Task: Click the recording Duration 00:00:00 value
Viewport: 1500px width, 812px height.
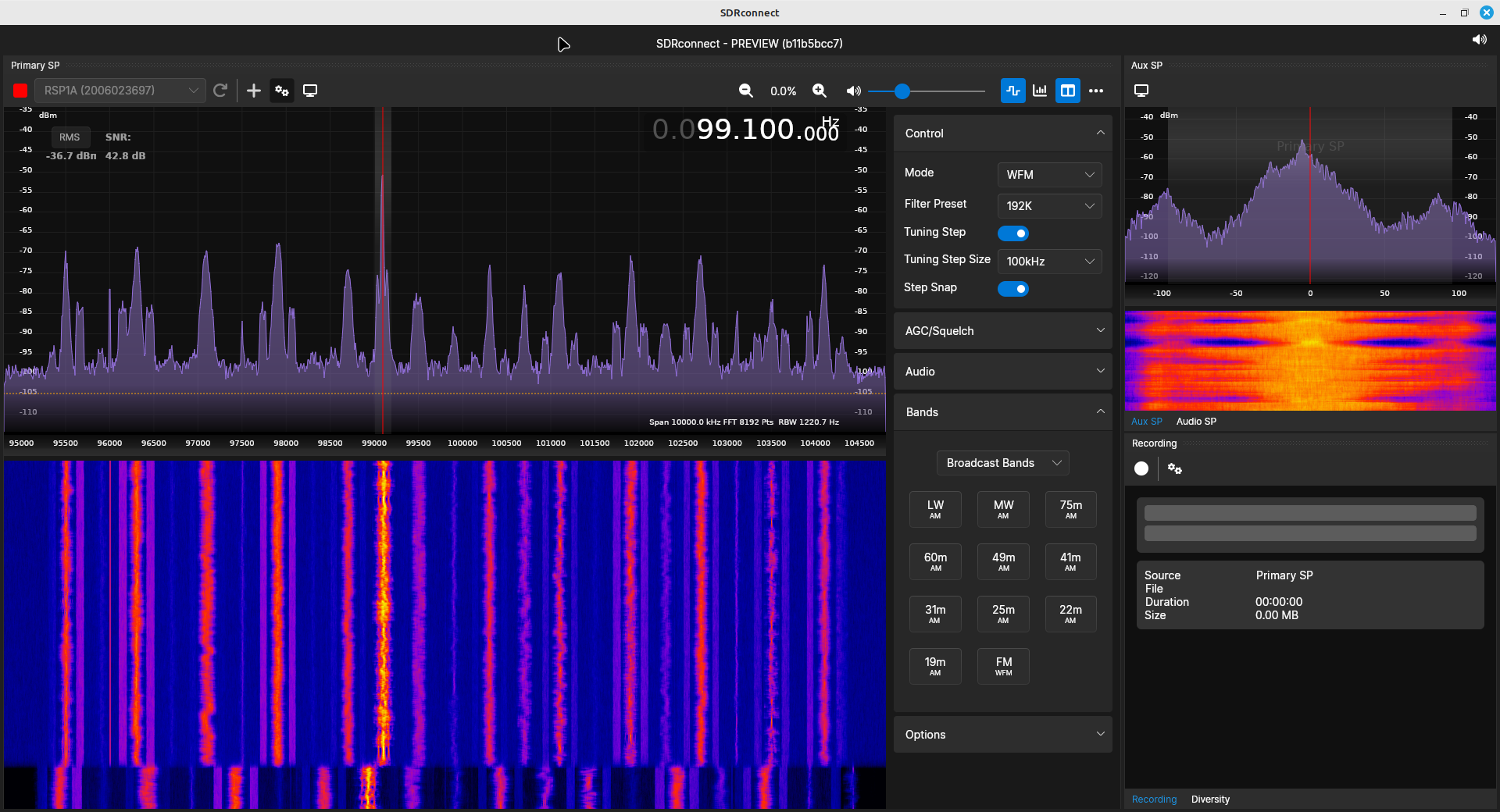Action: (1279, 602)
